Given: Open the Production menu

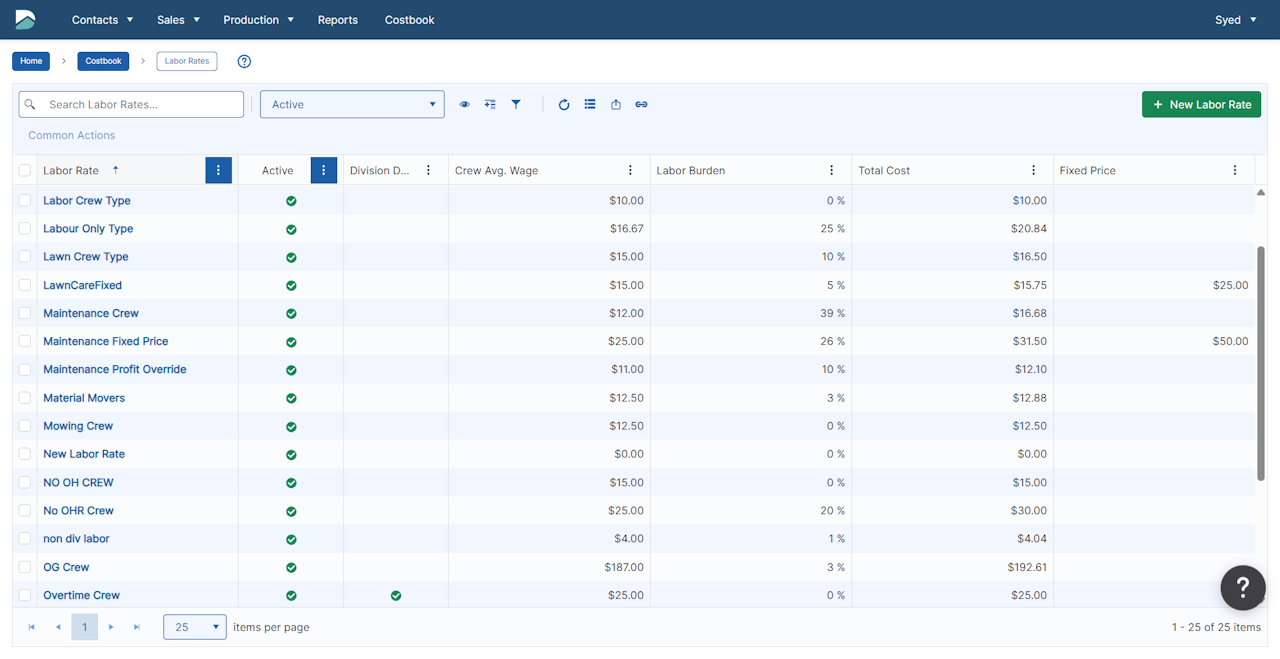Looking at the screenshot, I should click(x=258, y=20).
